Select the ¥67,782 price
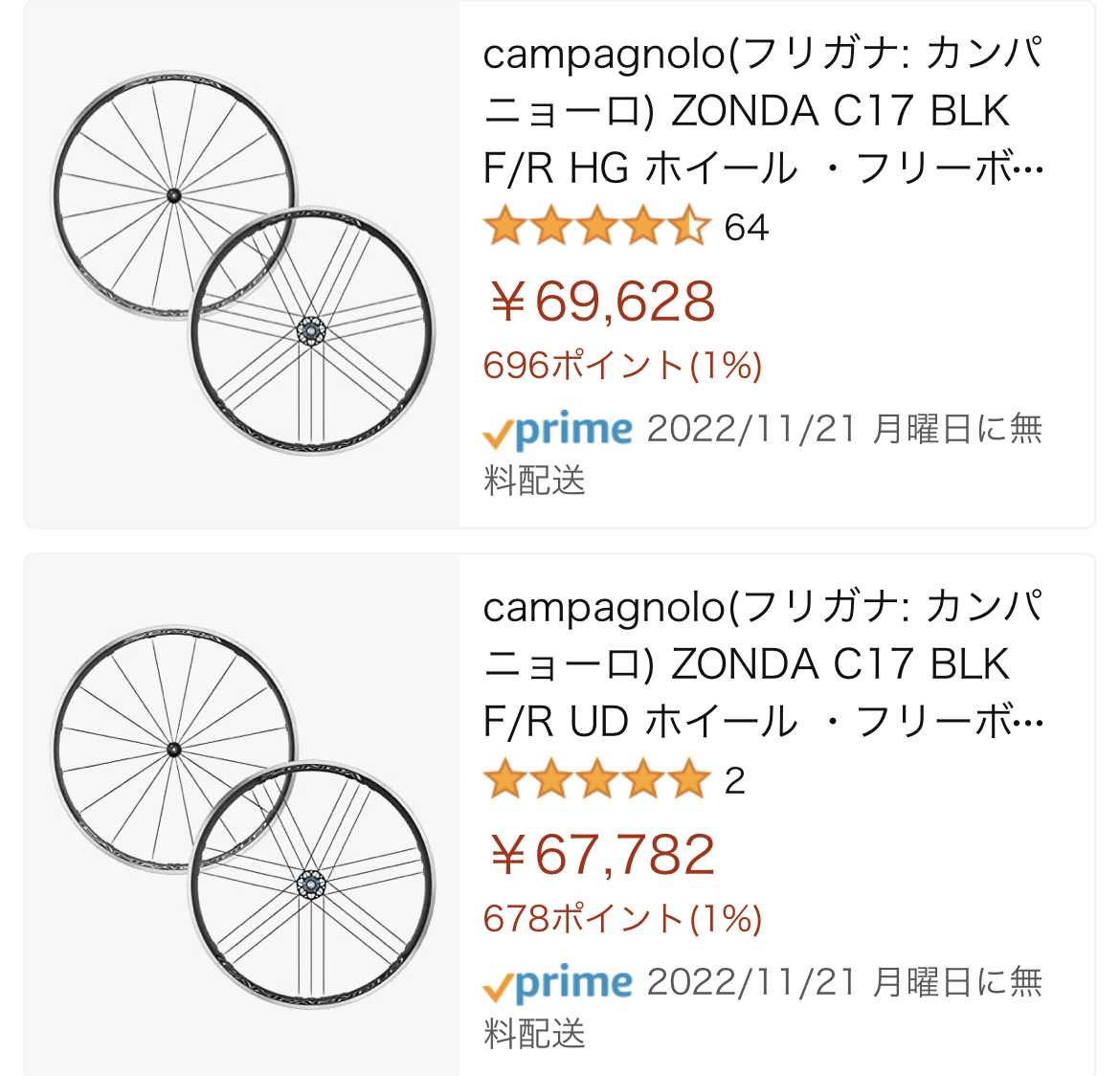The image size is (1120, 1076). [x=601, y=855]
